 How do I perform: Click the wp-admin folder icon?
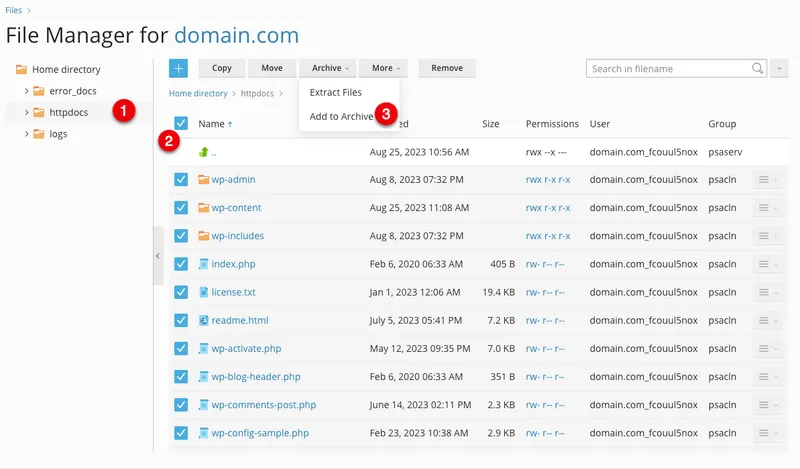click(x=203, y=180)
